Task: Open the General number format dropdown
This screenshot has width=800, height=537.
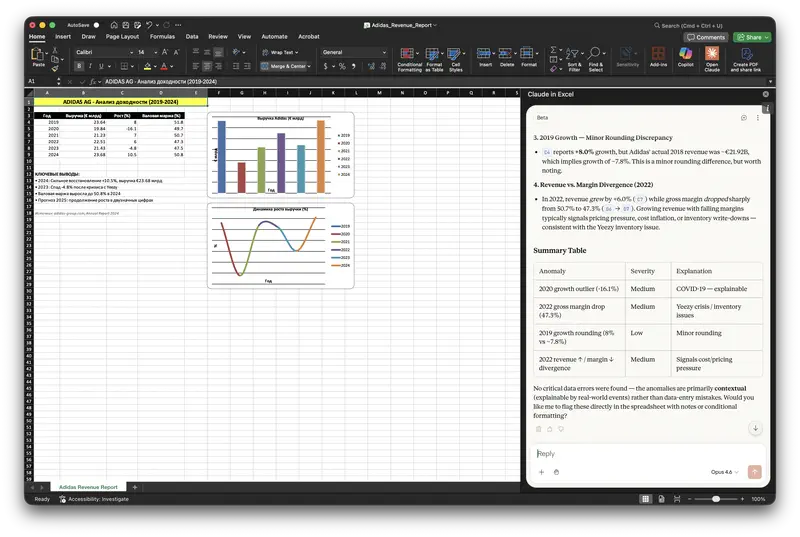Action: pos(356,52)
